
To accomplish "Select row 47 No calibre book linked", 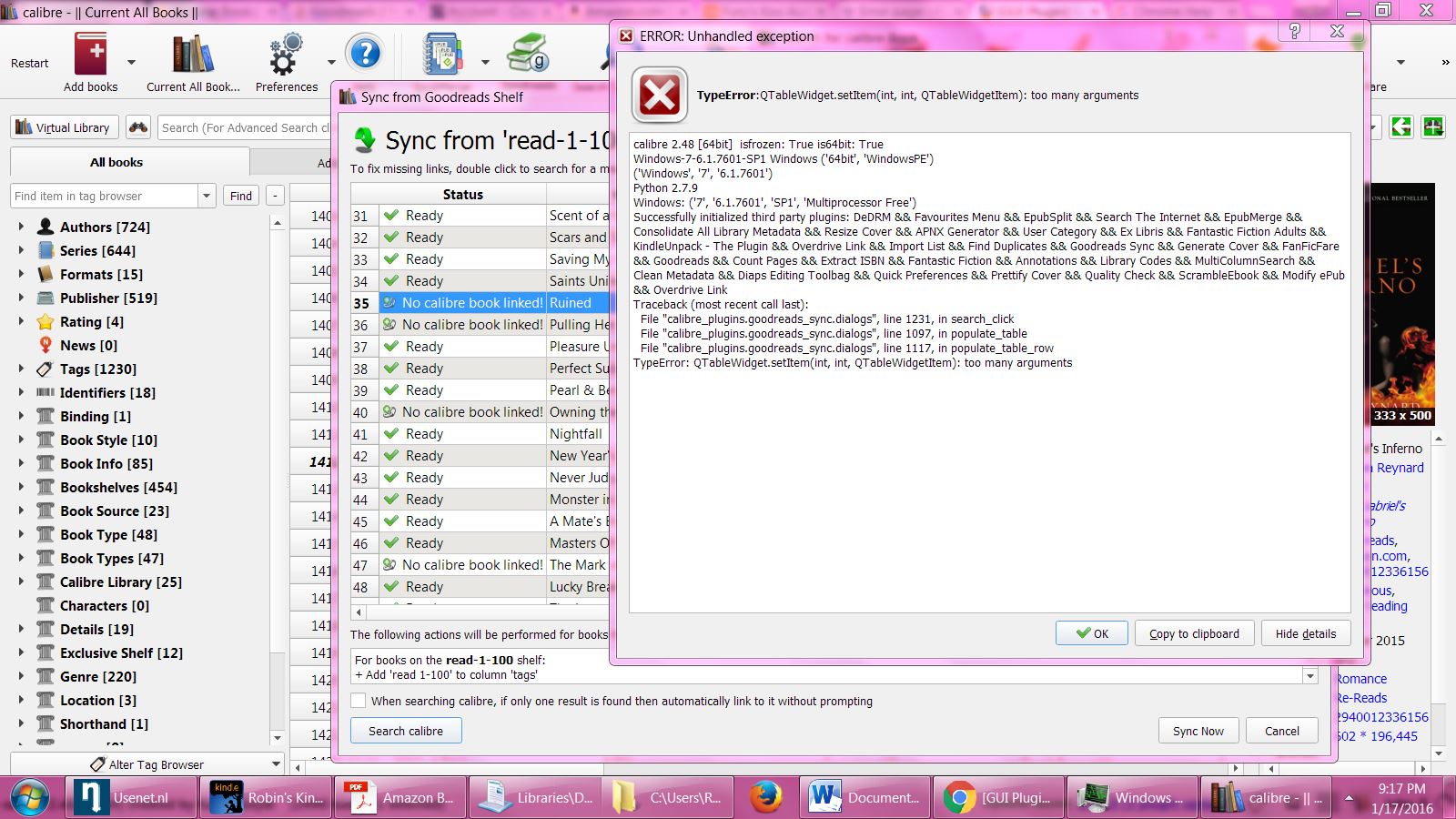I will pyautogui.click(x=463, y=565).
